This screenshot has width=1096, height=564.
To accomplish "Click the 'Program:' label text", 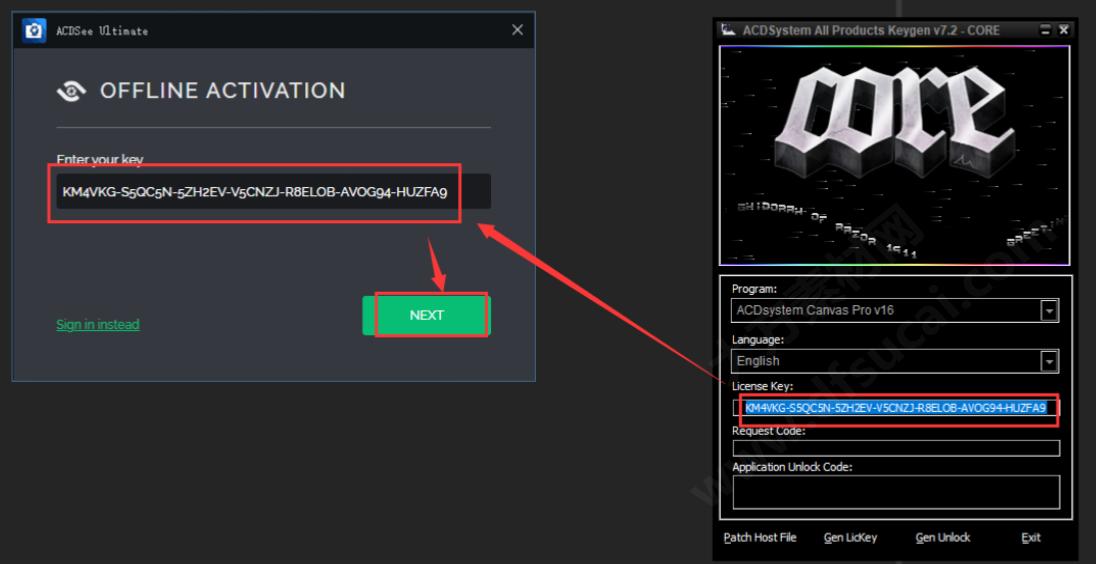I will [x=754, y=289].
